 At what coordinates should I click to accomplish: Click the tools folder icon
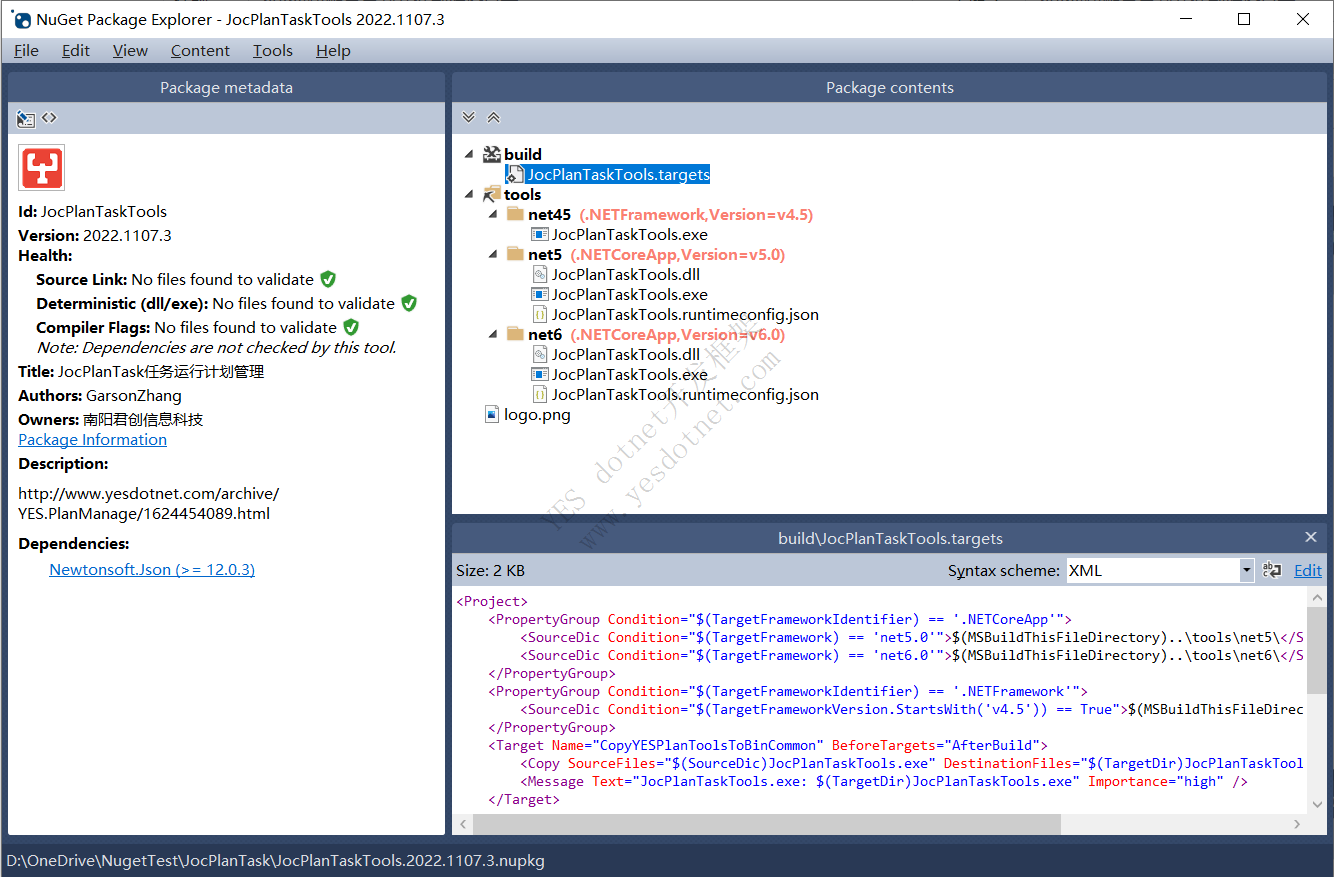pyautogui.click(x=491, y=194)
